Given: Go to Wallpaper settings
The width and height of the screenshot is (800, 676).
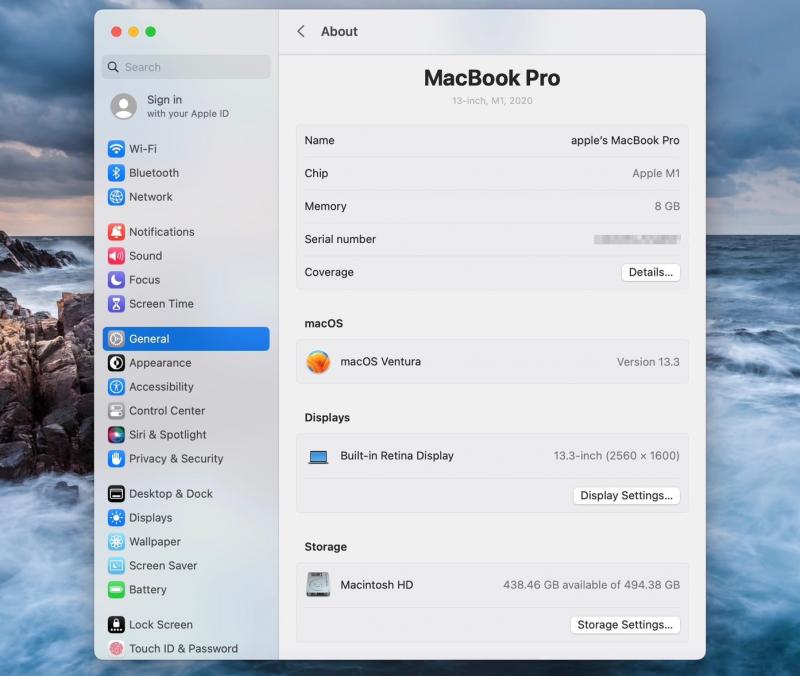Looking at the screenshot, I should [186, 542].
